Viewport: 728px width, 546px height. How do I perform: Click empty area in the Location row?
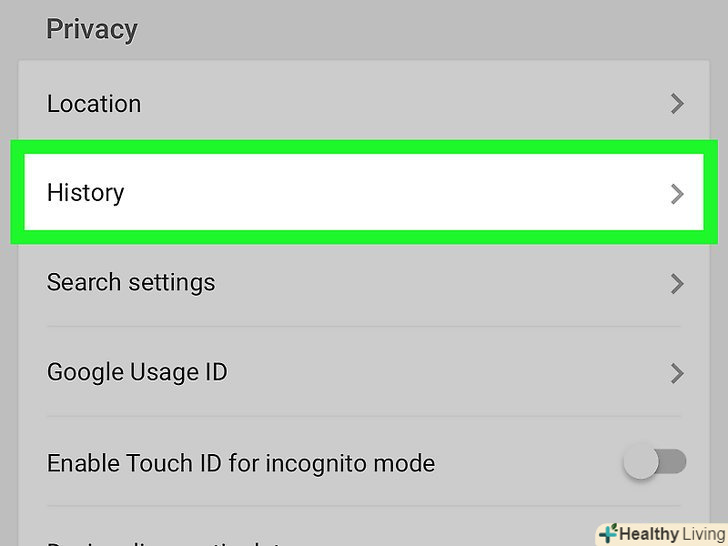(400, 103)
